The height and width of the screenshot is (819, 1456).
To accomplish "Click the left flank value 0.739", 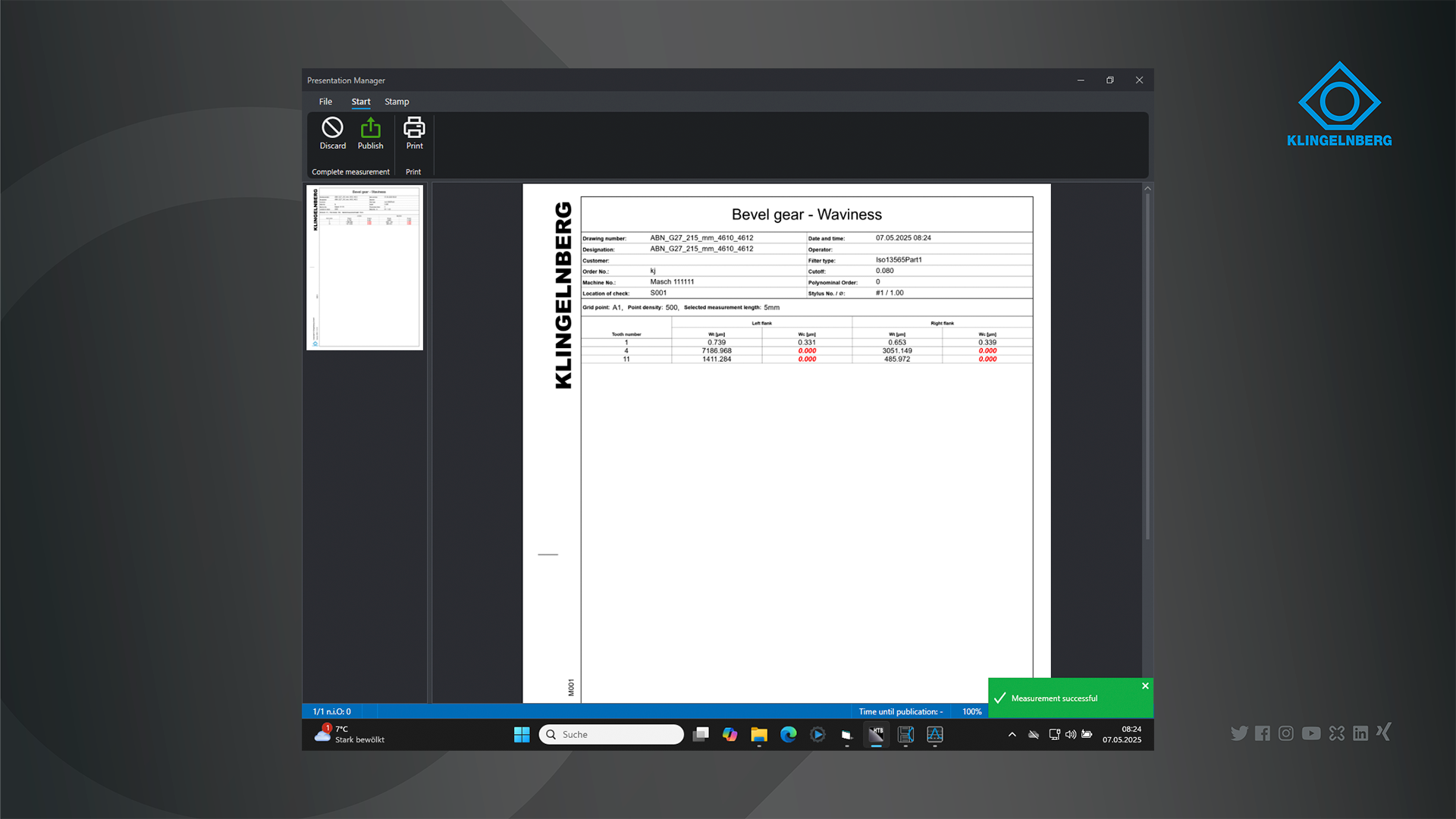I will pyautogui.click(x=717, y=343).
